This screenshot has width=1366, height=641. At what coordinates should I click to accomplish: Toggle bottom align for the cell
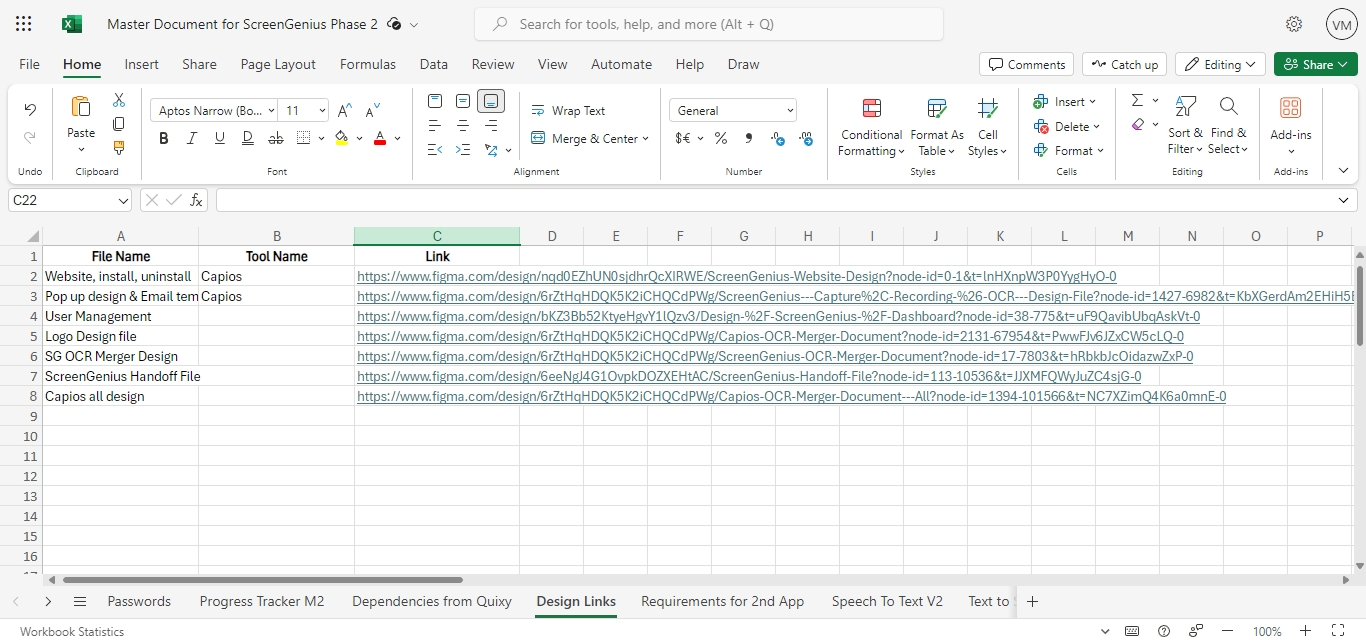coord(491,101)
